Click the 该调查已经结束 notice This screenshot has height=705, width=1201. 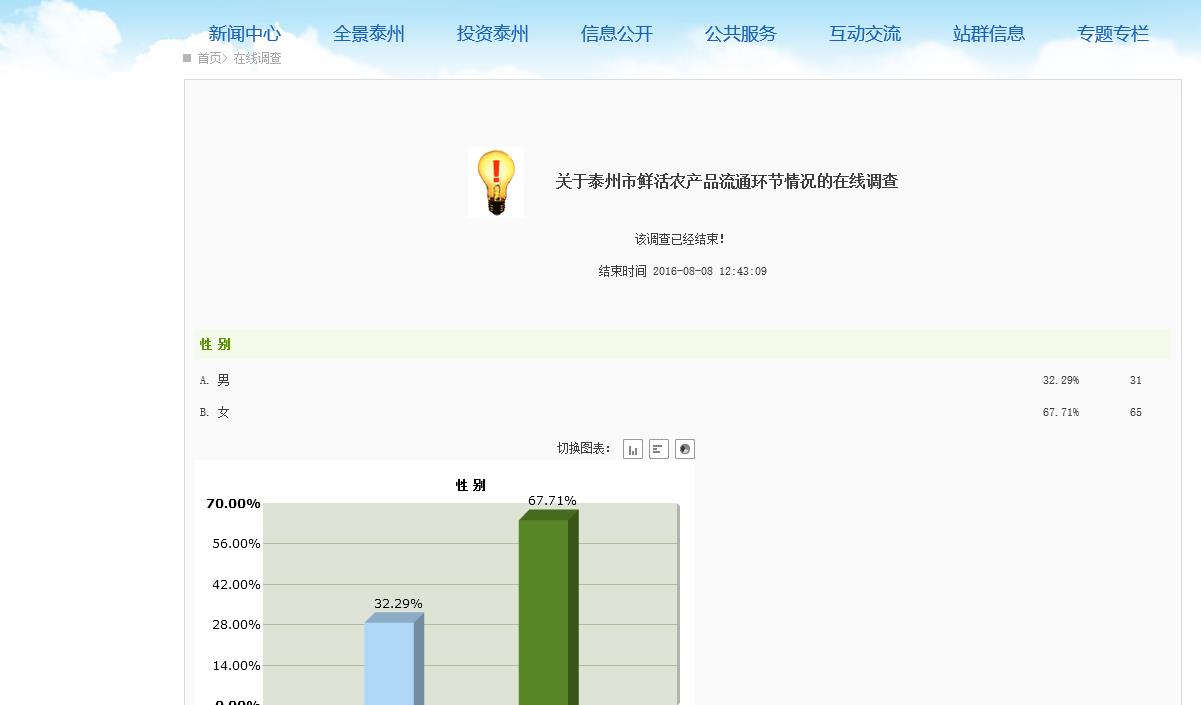[680, 239]
